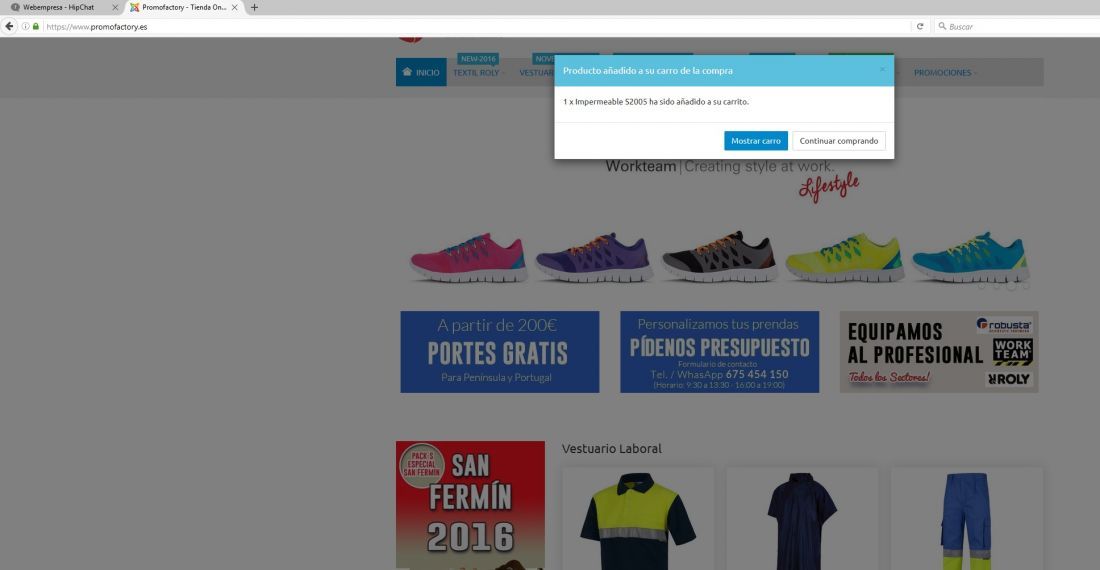Click the Mostrar carro button
This screenshot has width=1100, height=570.
click(x=756, y=141)
